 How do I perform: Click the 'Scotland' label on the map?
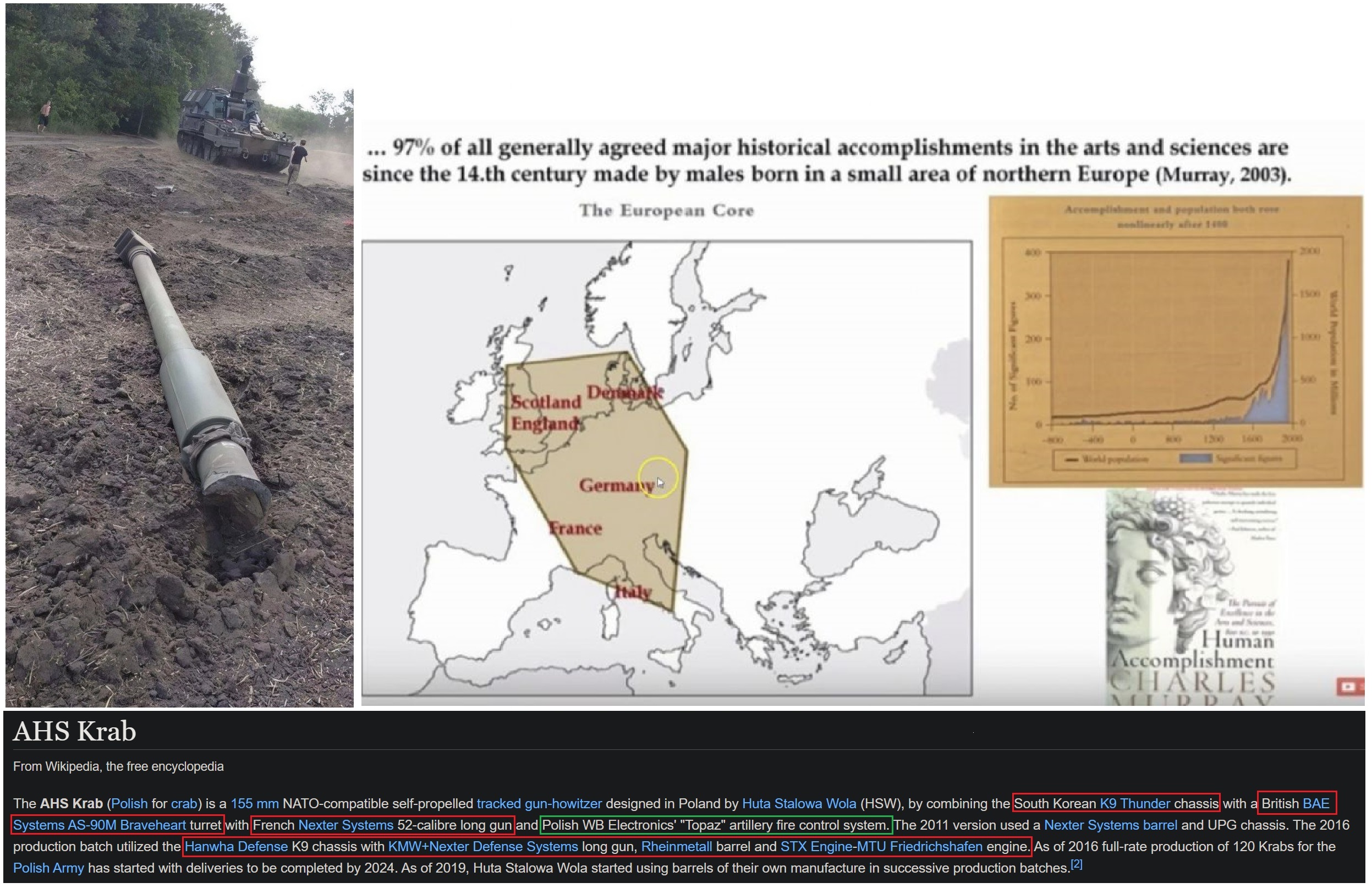(546, 402)
